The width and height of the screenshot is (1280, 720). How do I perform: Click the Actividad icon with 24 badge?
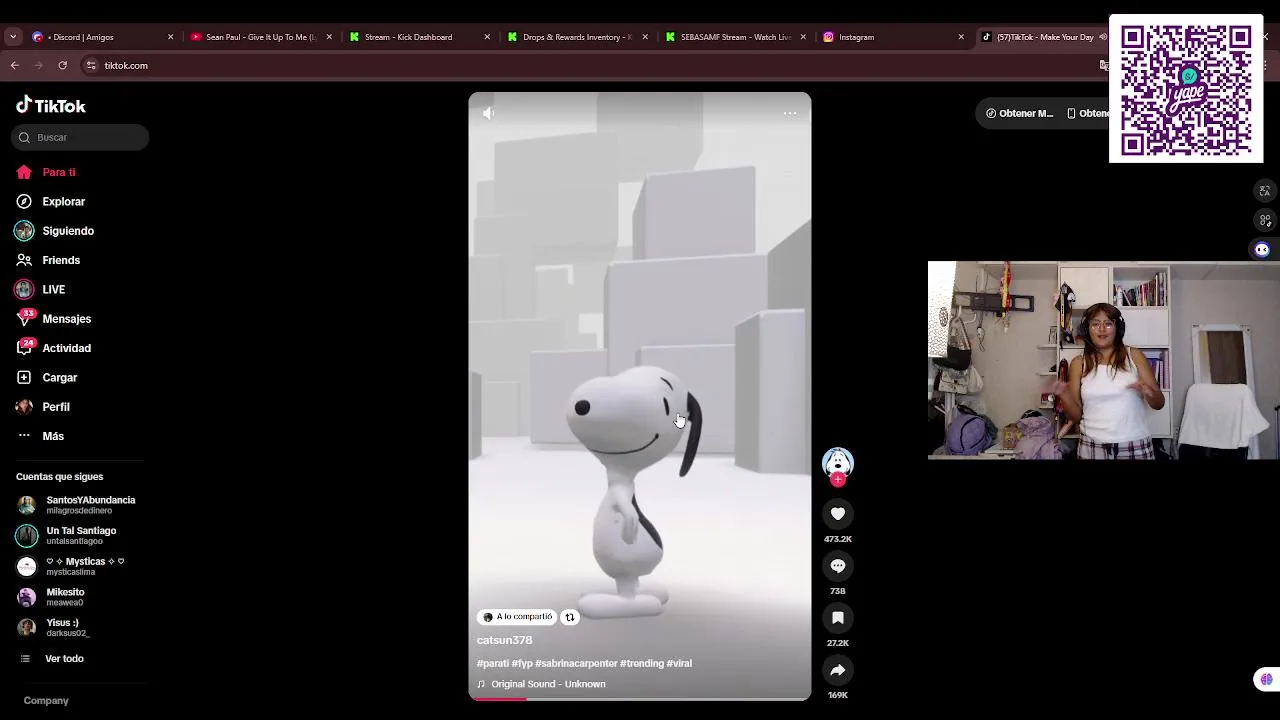pos(24,348)
